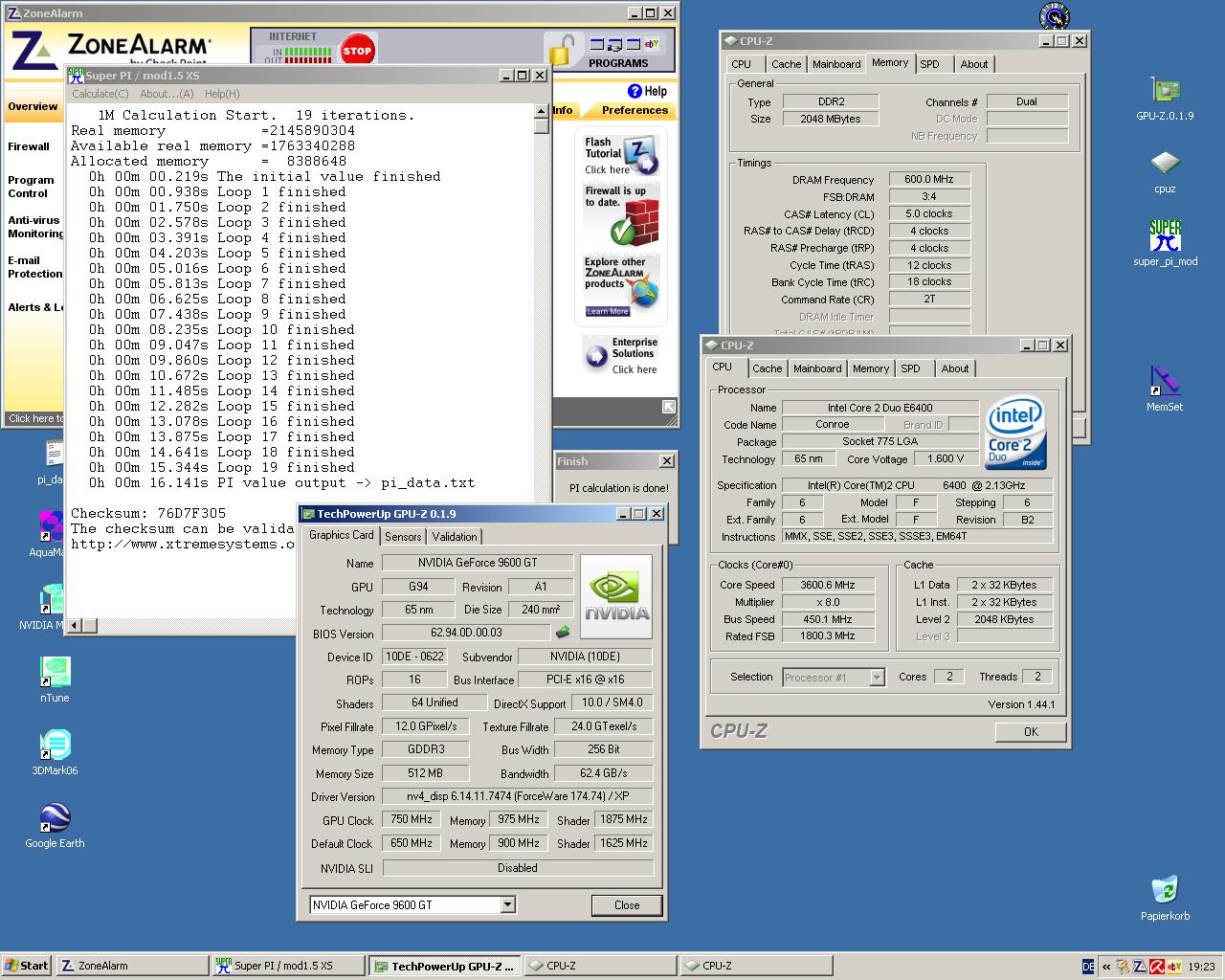Click the Firewall is up to date brick-wall icon

tap(635, 223)
